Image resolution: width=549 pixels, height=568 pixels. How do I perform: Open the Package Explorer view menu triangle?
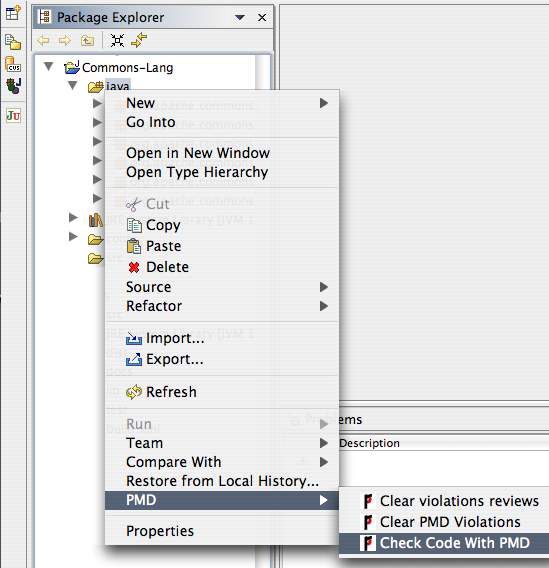240,17
